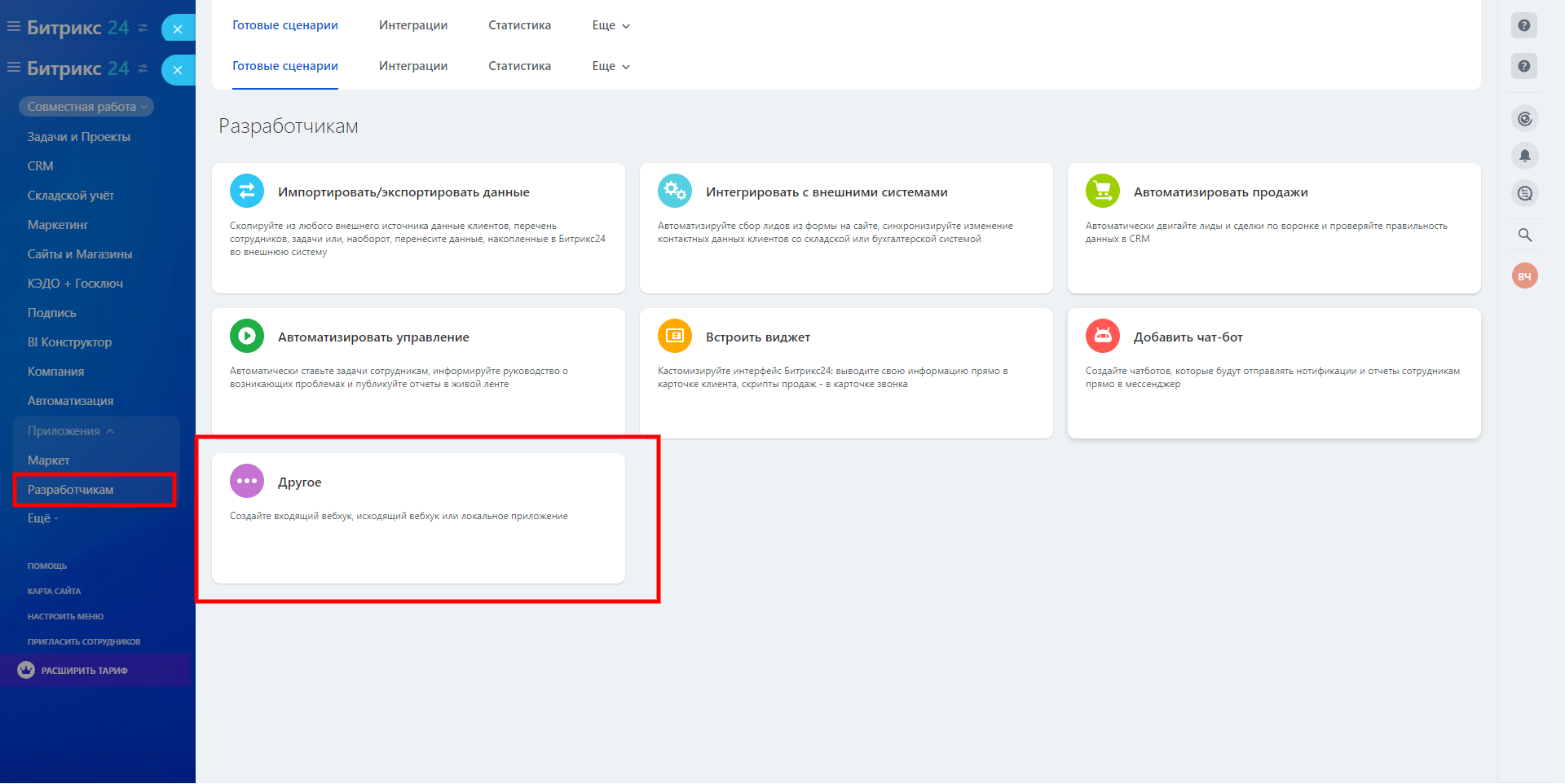Expand Ещё in the left sidebar
This screenshot has width=1565, height=784.
point(43,518)
